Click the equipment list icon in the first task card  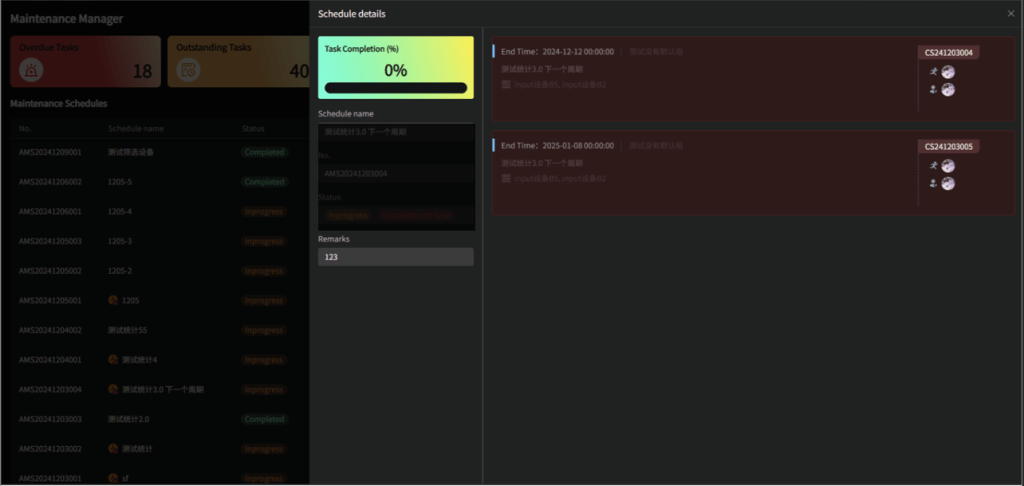point(506,85)
